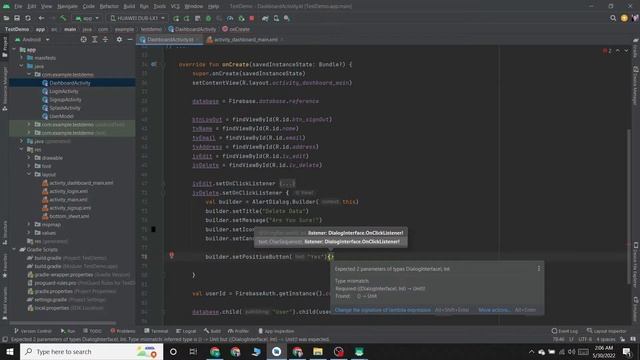This screenshot has height=360, width=640.
Task: Open the HUAWEI DUB-LX1 device dropdown
Action: coord(138,18)
